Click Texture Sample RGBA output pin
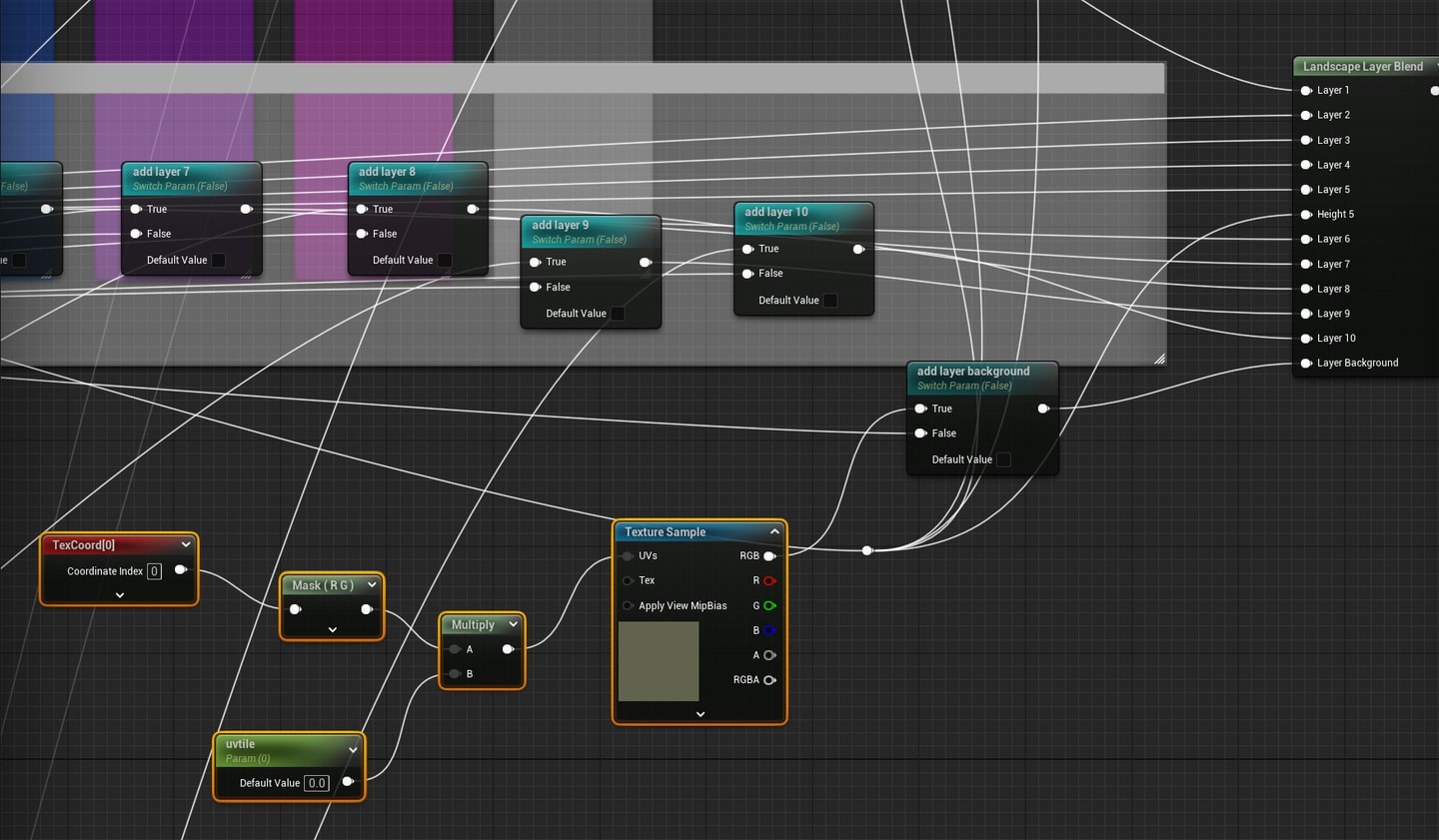 click(x=769, y=680)
